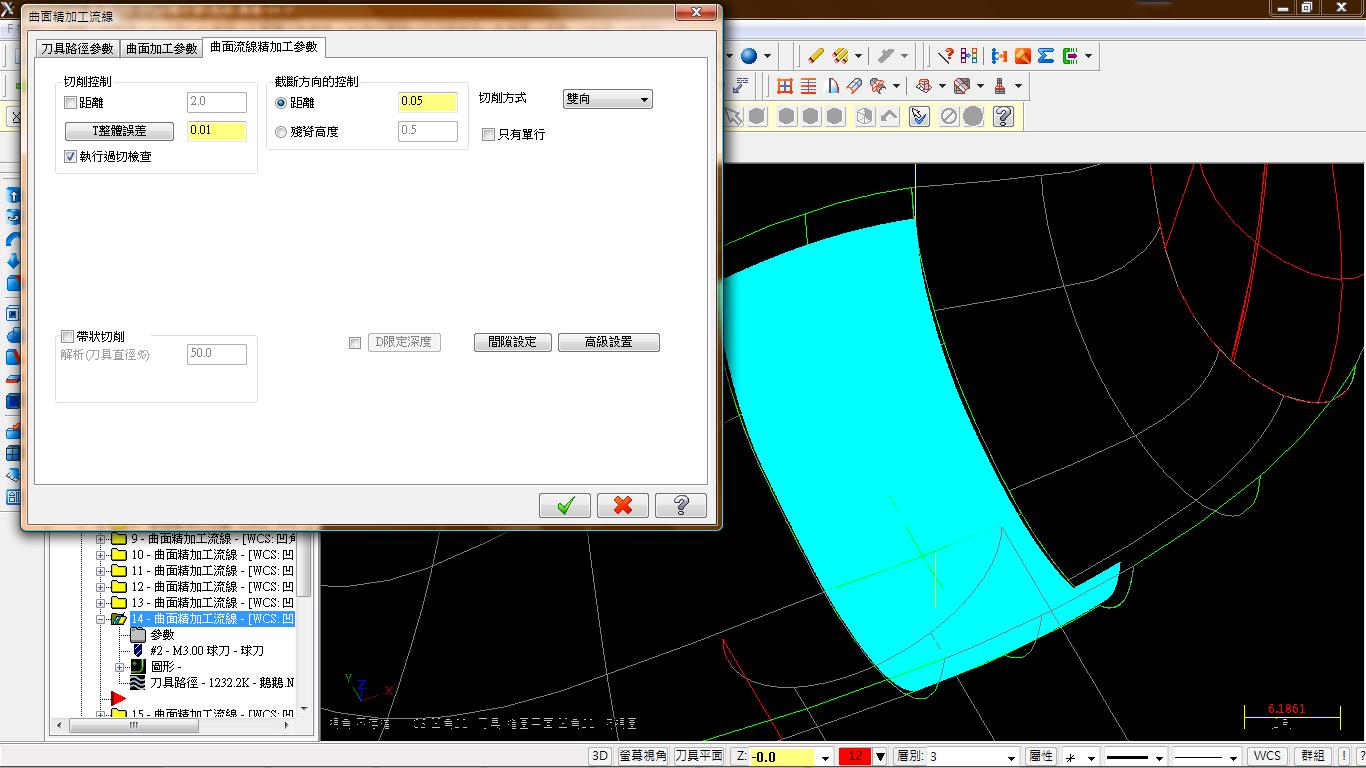Open the 高級設置 advanced settings button
The width and height of the screenshot is (1366, 768).
(609, 342)
